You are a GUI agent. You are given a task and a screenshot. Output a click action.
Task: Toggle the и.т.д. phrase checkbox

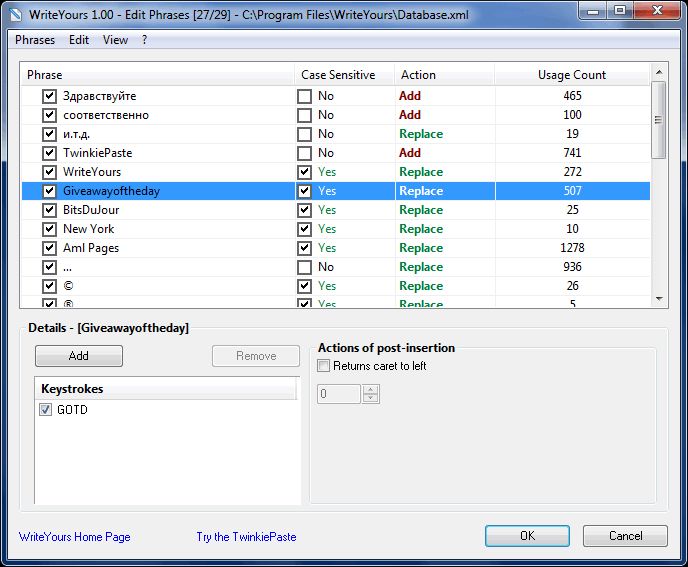[x=49, y=134]
